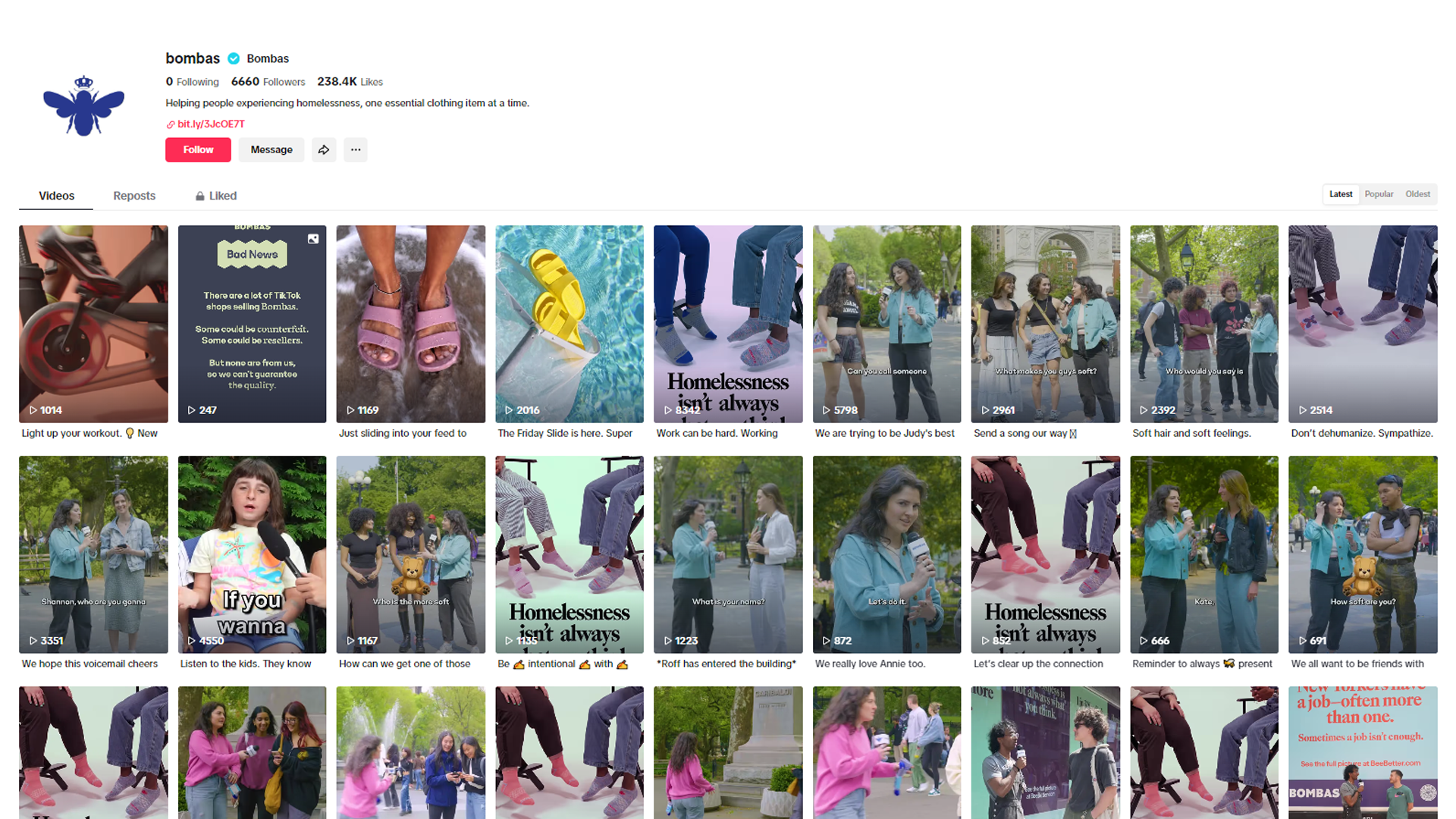Open the share profile arrow icon
This screenshot has width=1456, height=819.
coord(324,149)
